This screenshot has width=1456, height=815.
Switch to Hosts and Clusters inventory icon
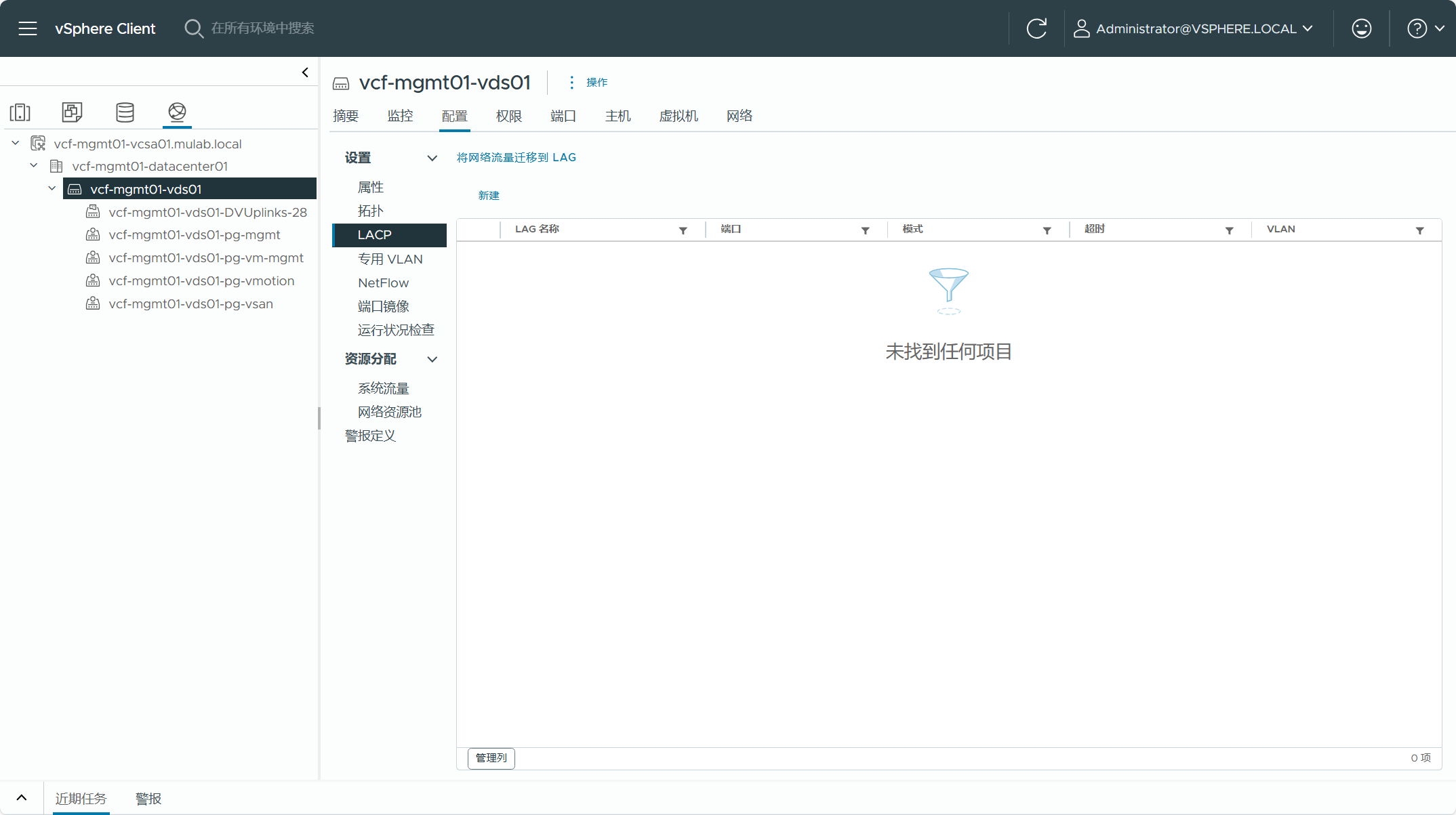tap(20, 112)
